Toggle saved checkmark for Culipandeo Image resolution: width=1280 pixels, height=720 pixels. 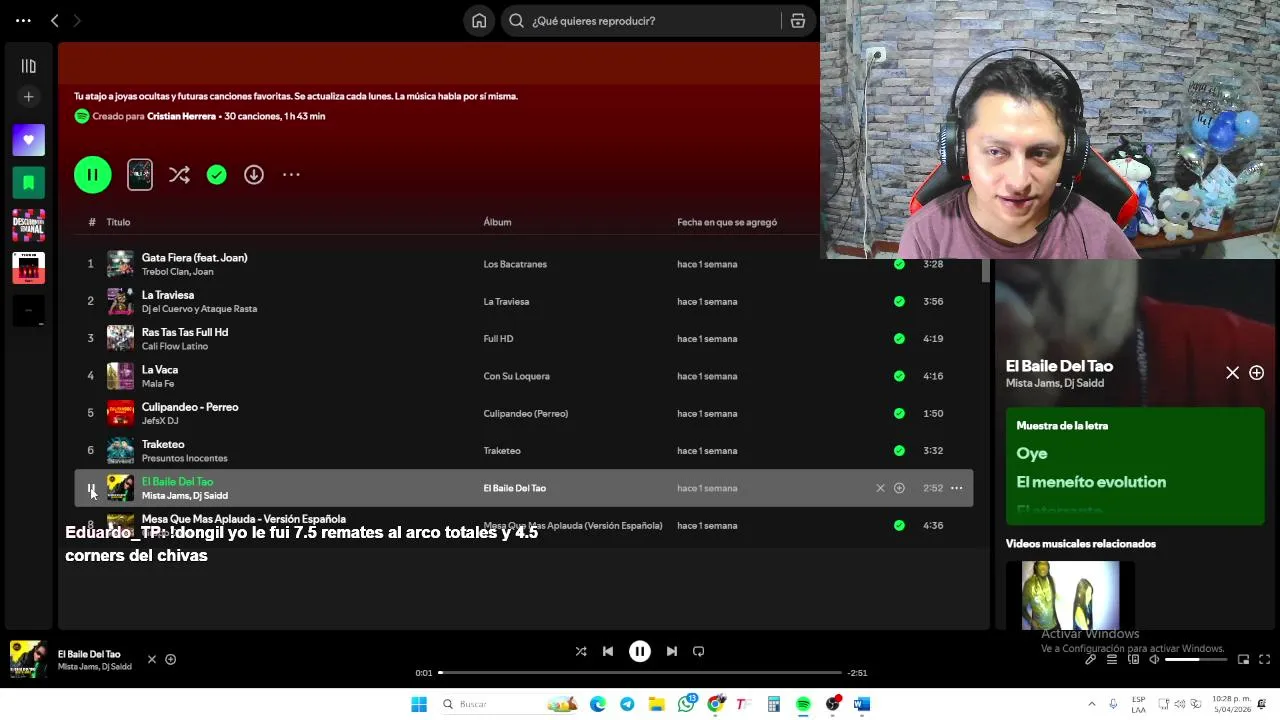tap(899, 413)
